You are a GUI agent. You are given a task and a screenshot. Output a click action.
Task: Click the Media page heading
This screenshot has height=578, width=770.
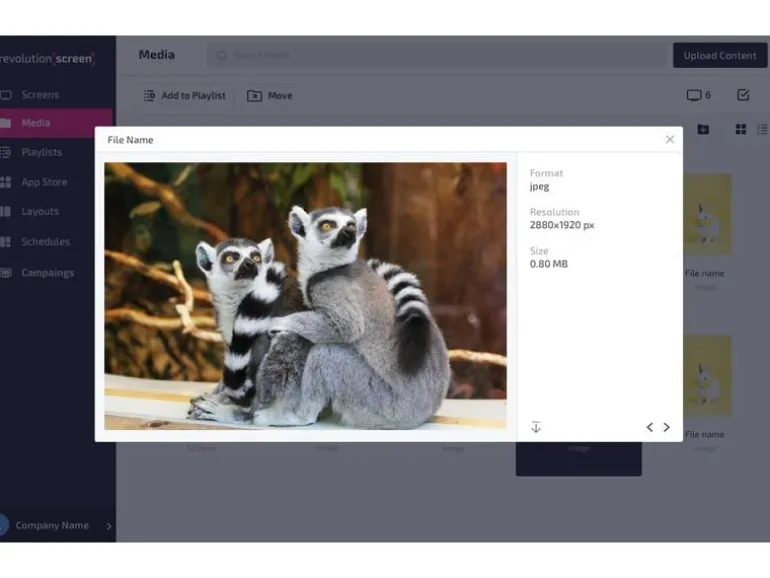coord(156,55)
